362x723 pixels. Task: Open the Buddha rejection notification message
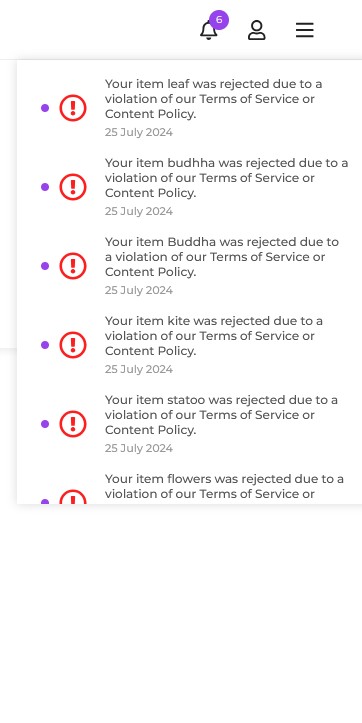(222, 257)
